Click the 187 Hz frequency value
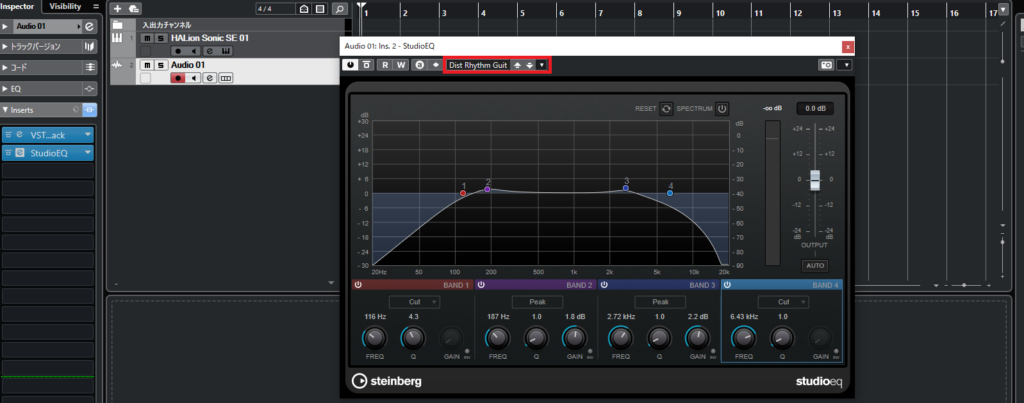Image resolution: width=1024 pixels, height=403 pixels. (x=498, y=317)
